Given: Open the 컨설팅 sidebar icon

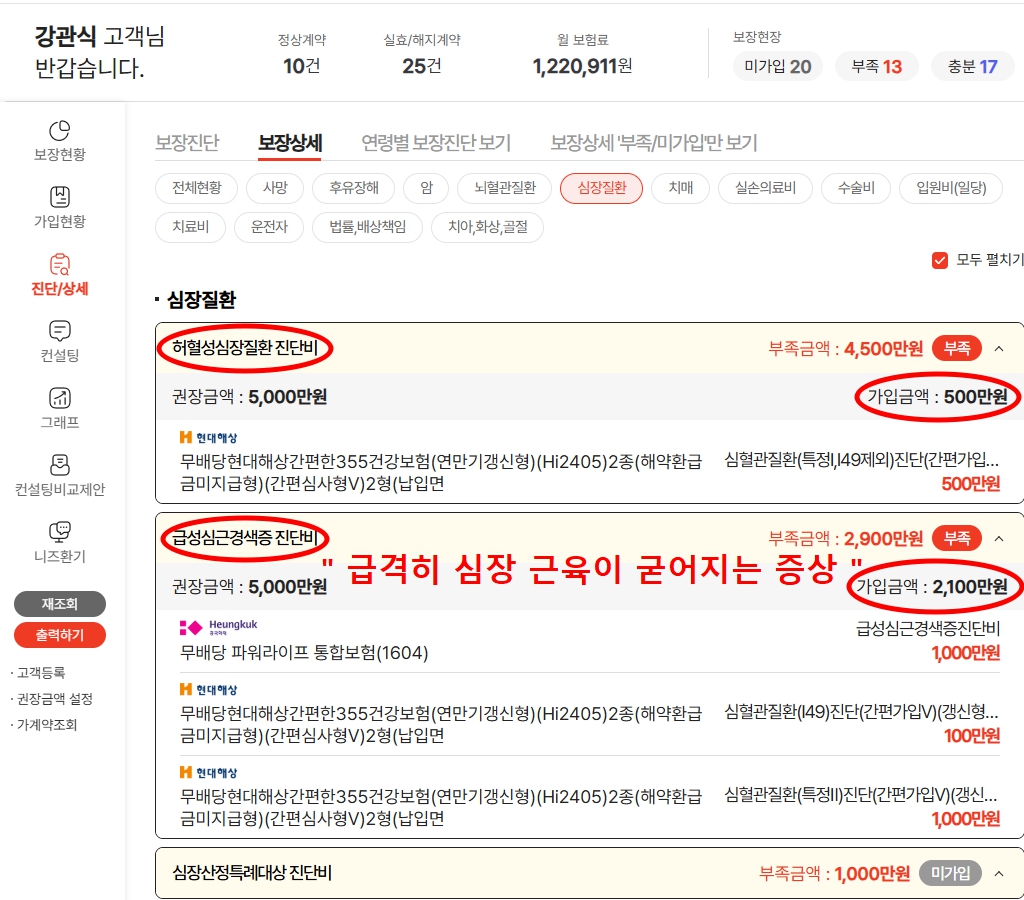Looking at the screenshot, I should [59, 331].
